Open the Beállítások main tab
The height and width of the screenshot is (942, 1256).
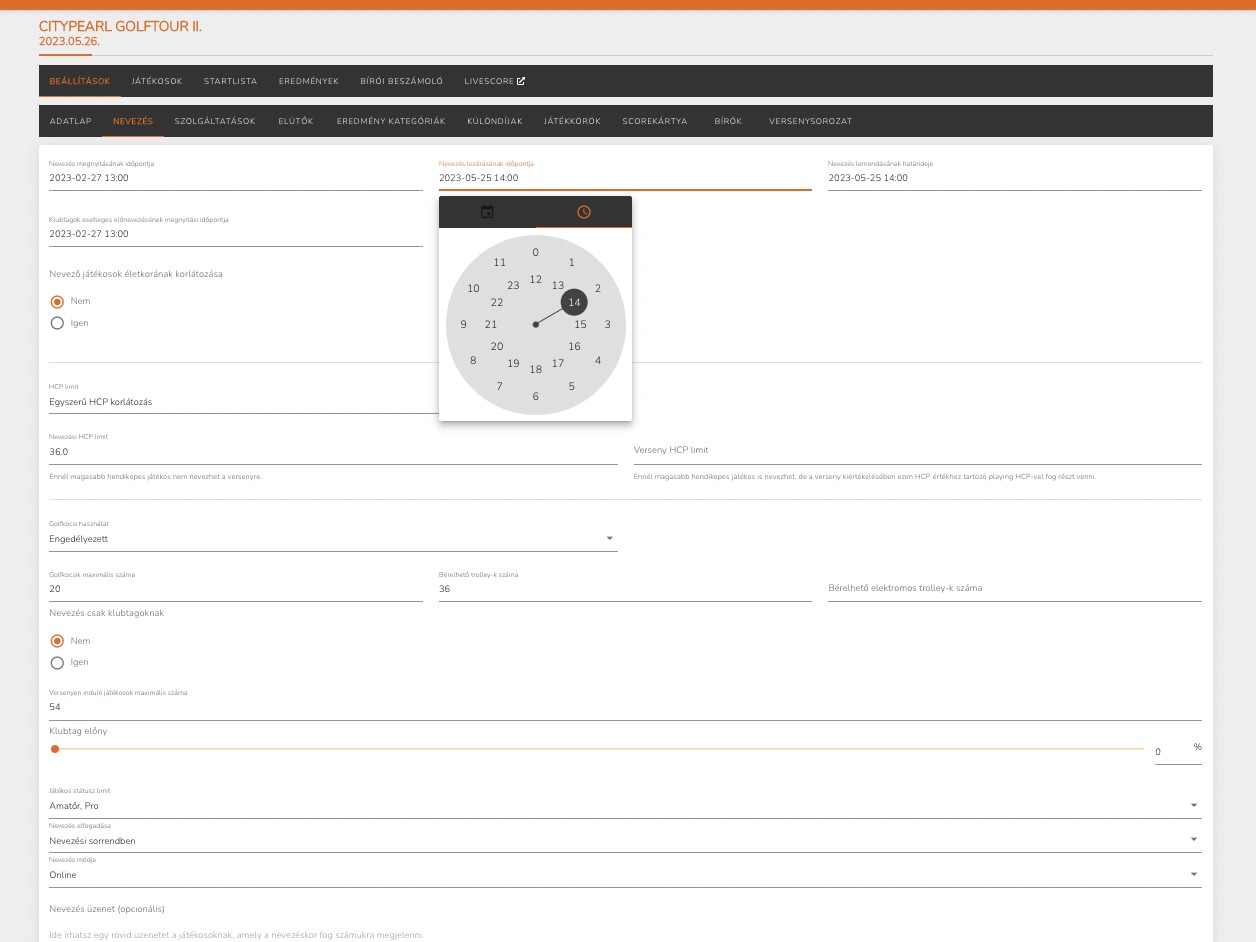[x=80, y=81]
